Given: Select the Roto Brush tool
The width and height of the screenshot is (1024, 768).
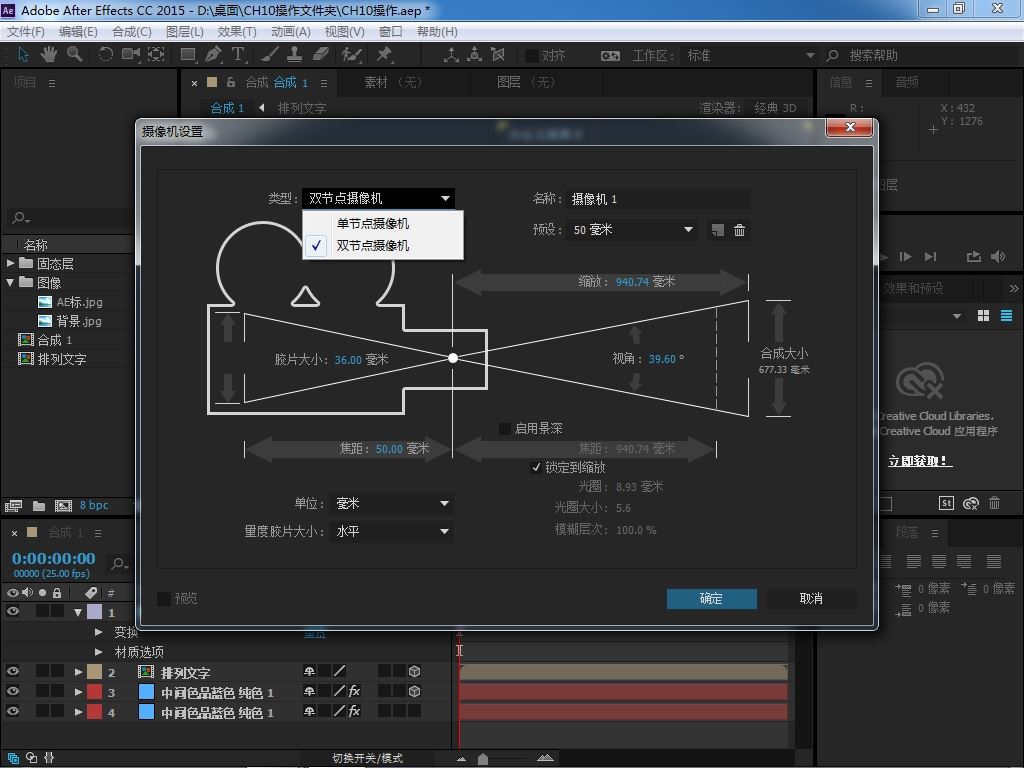Looking at the screenshot, I should point(351,55).
